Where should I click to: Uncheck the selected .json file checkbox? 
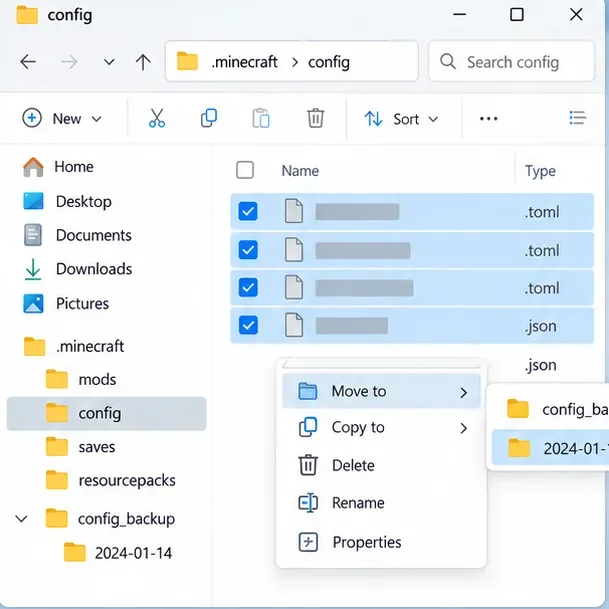248,325
